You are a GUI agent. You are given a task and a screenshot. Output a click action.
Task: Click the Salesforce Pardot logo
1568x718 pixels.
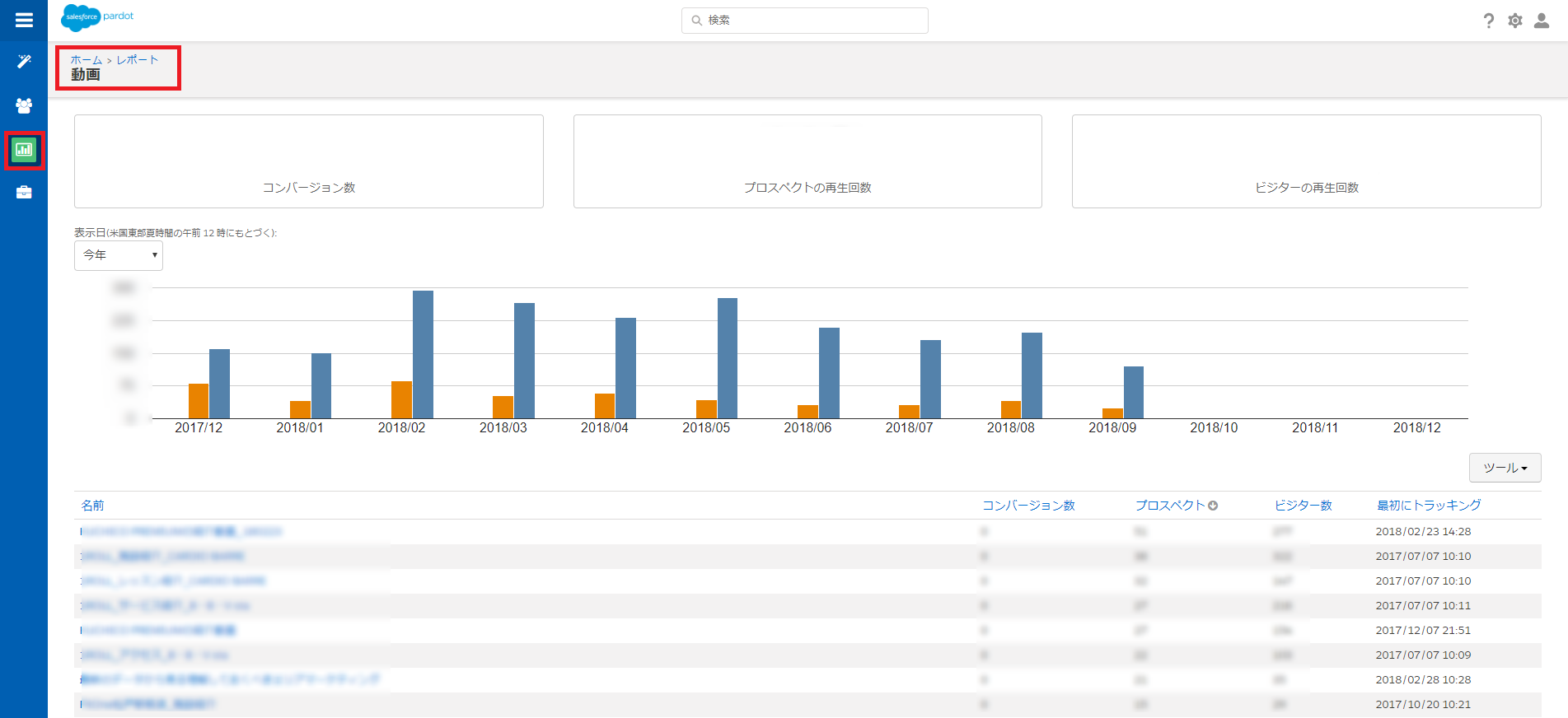pos(97,17)
